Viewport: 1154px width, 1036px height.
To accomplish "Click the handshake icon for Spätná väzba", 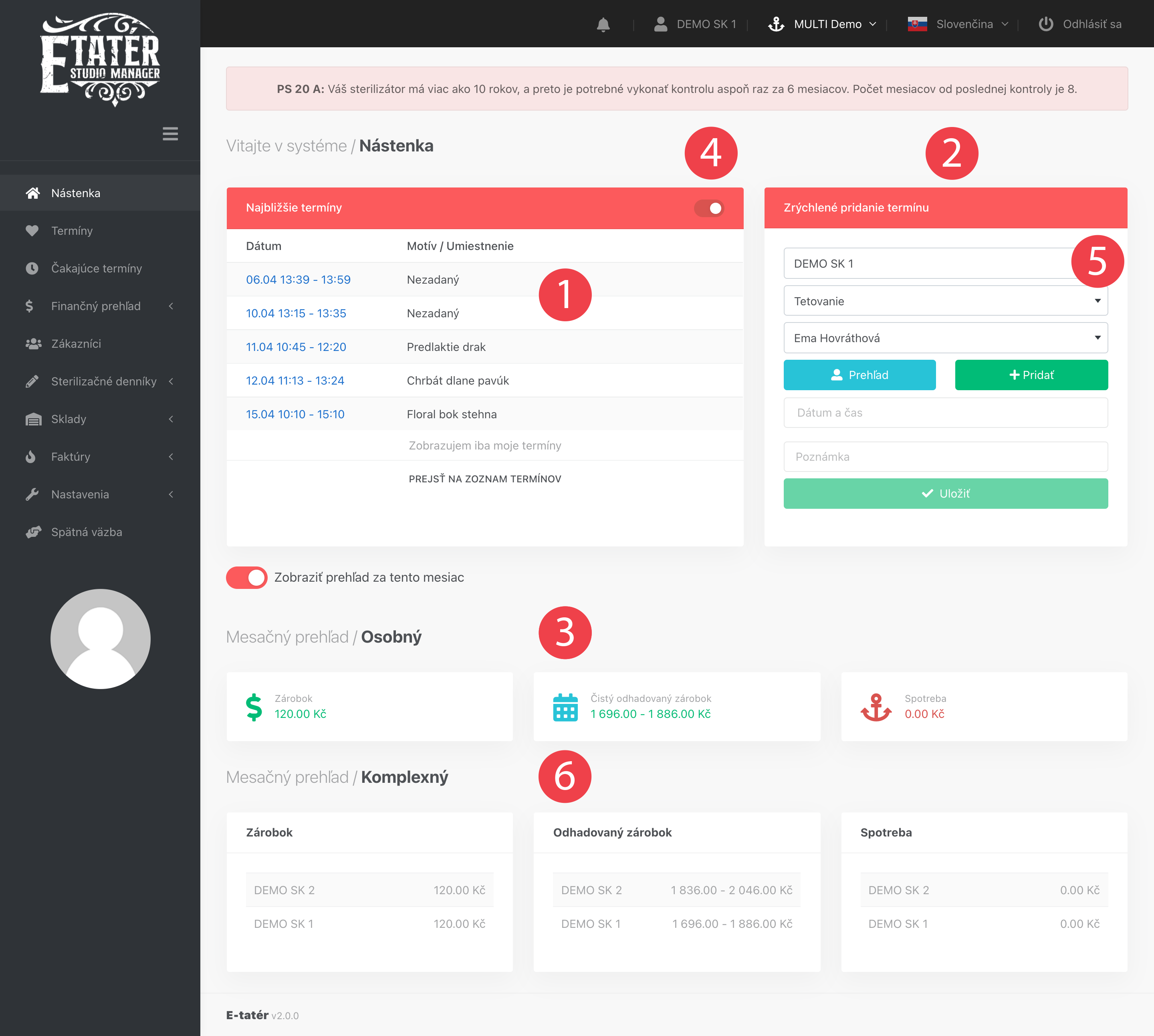I will pyautogui.click(x=34, y=532).
